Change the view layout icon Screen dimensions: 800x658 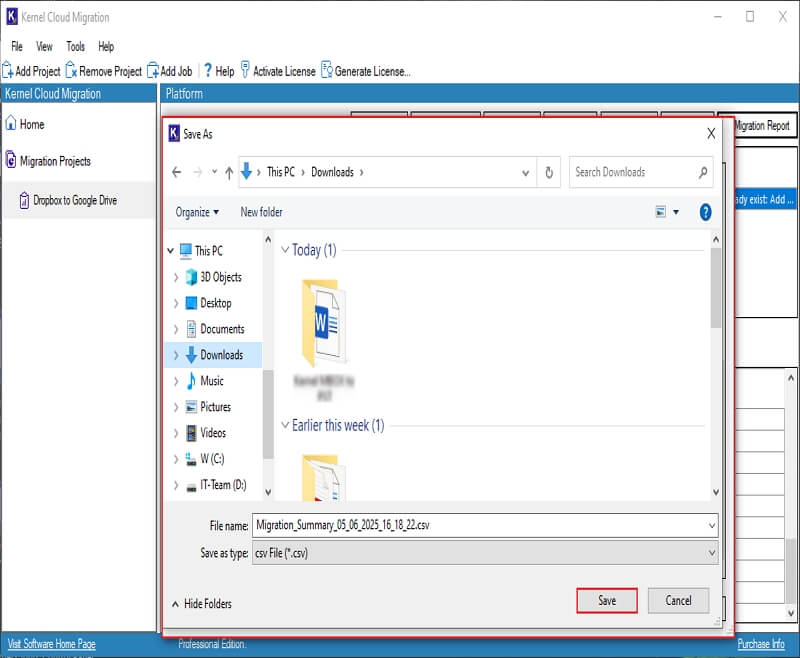(x=661, y=212)
